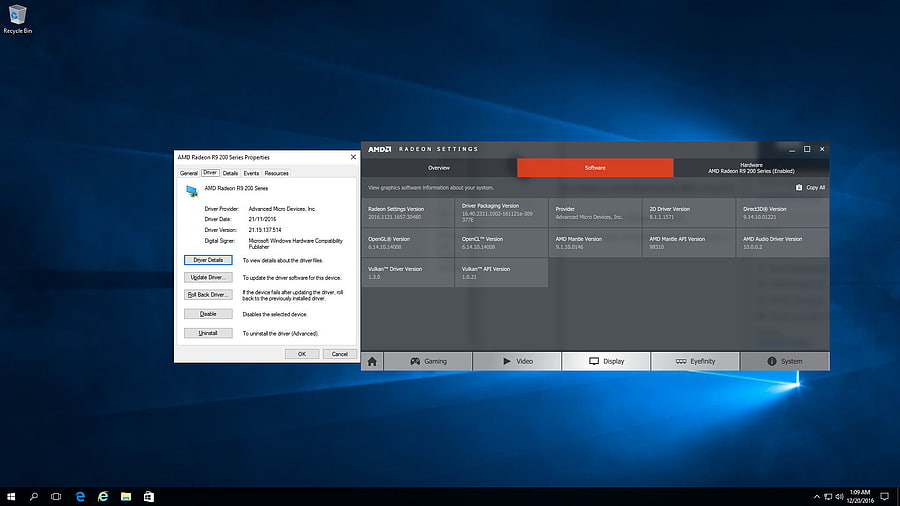
Task: Select the Driver tab in Properties dialog
Action: click(x=210, y=173)
